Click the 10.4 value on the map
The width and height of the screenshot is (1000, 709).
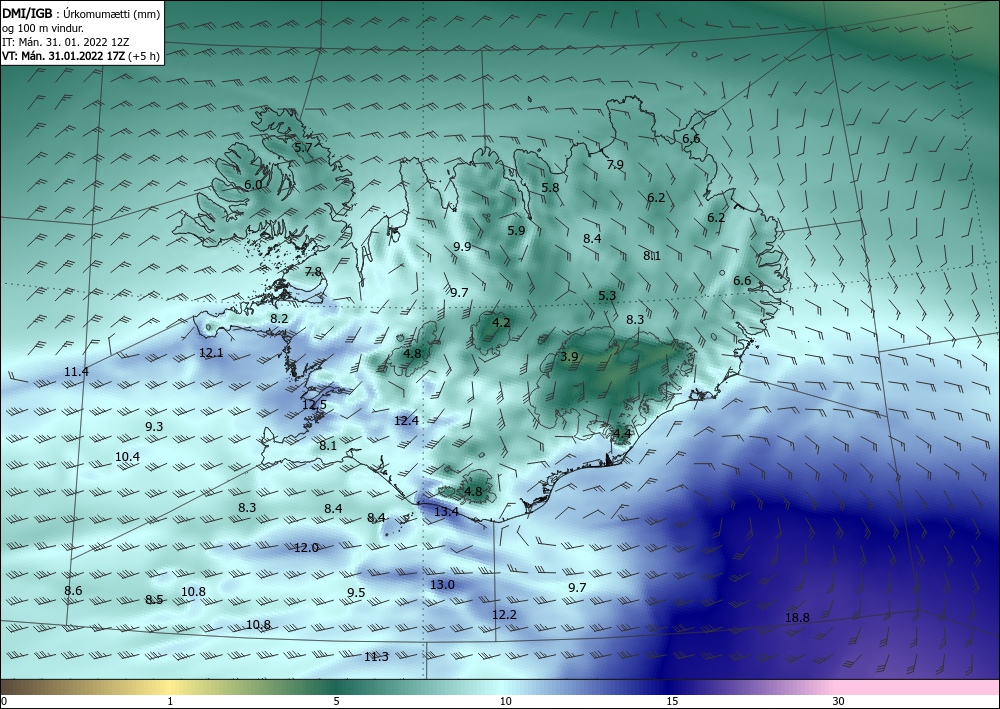point(128,457)
